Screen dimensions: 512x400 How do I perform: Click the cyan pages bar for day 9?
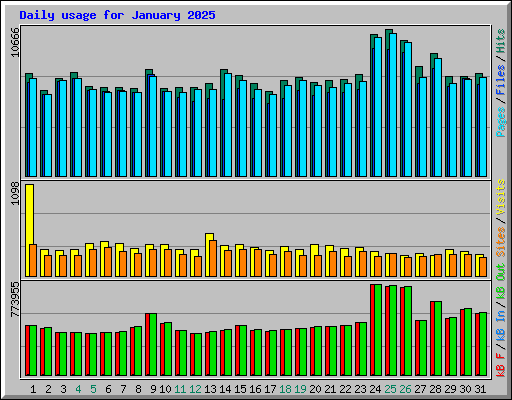pos(153,126)
